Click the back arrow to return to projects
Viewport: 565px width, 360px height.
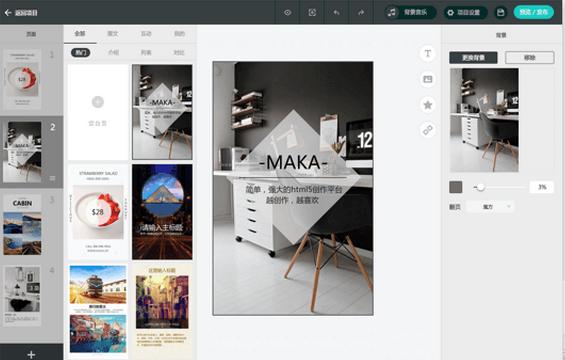point(8,13)
